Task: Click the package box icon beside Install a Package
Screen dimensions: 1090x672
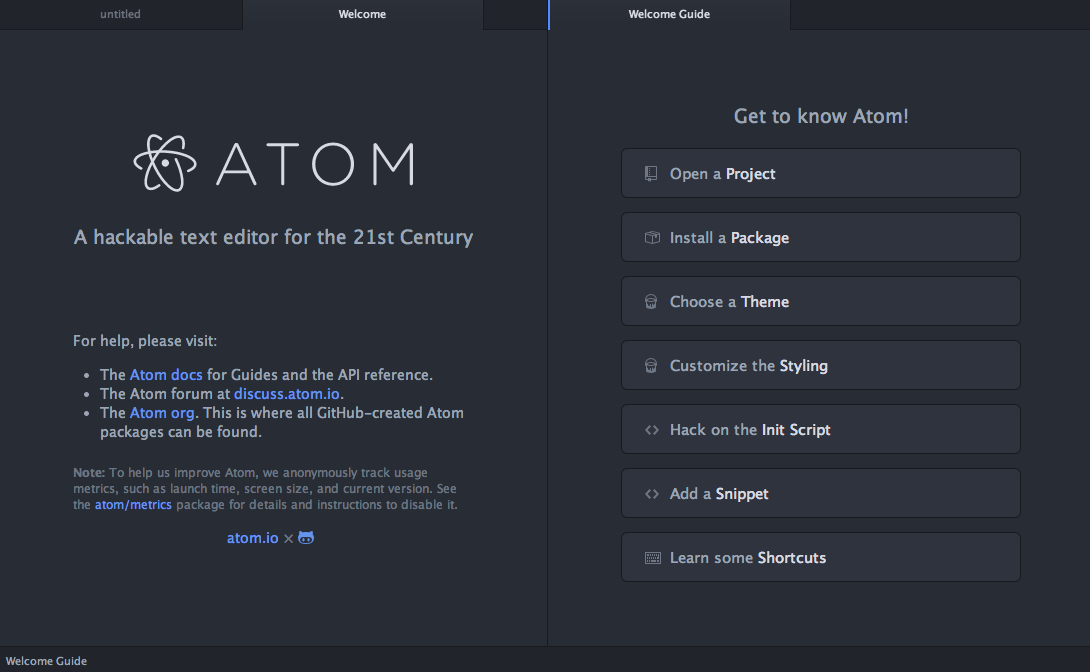Action: pos(652,238)
